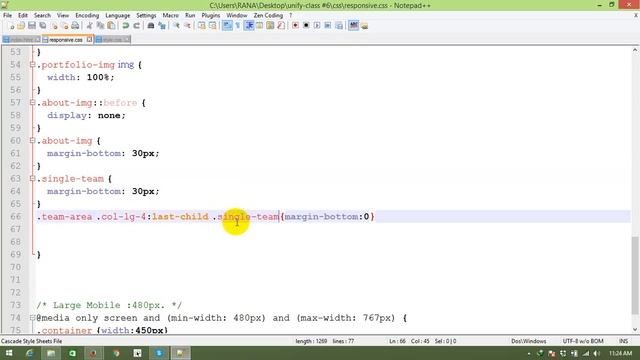
Task: Click the Open file toolbar icon
Action: coord(21,26)
